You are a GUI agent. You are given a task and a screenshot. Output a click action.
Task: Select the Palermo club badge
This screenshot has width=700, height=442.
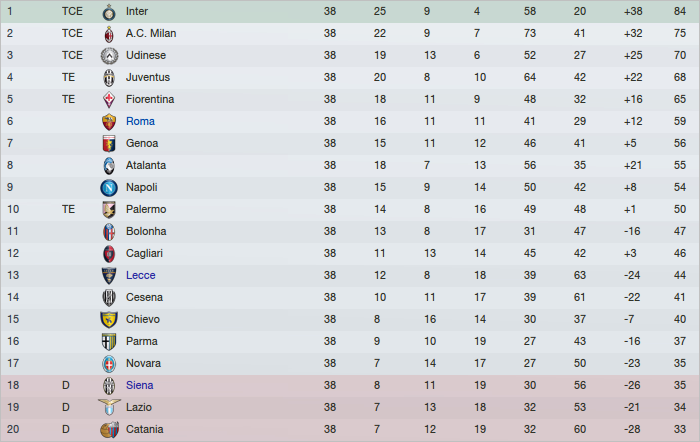point(109,209)
